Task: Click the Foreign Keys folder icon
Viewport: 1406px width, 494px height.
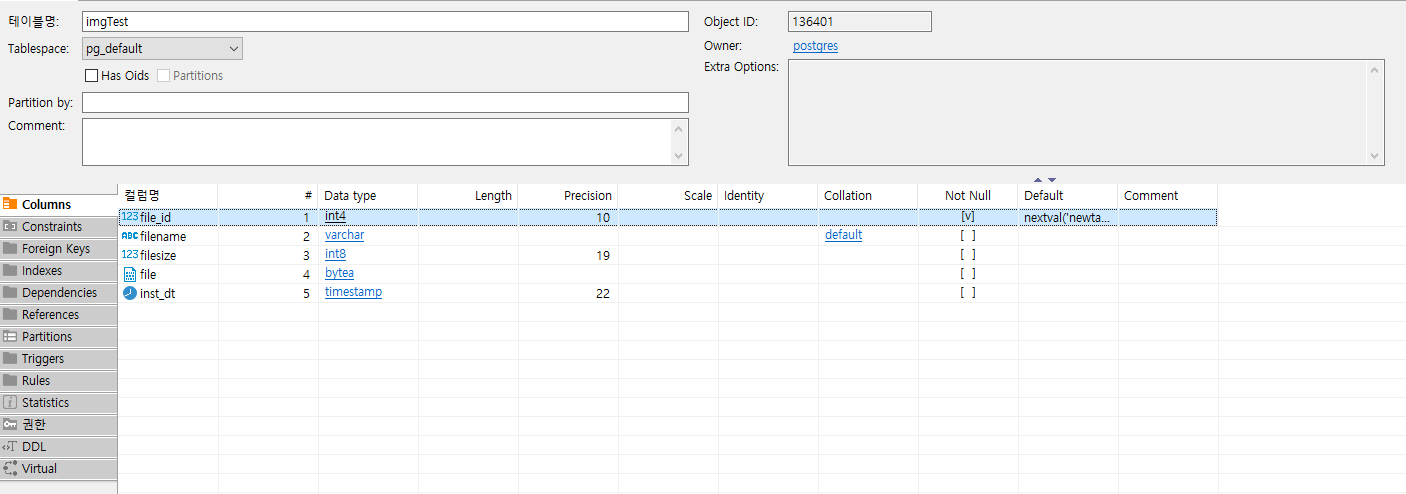Action: point(10,249)
